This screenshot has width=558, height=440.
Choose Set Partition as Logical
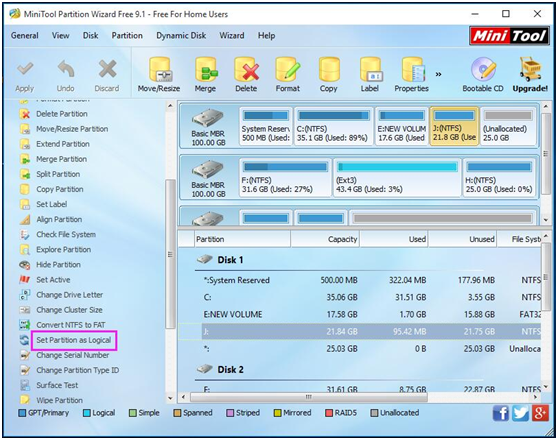click(x=74, y=340)
